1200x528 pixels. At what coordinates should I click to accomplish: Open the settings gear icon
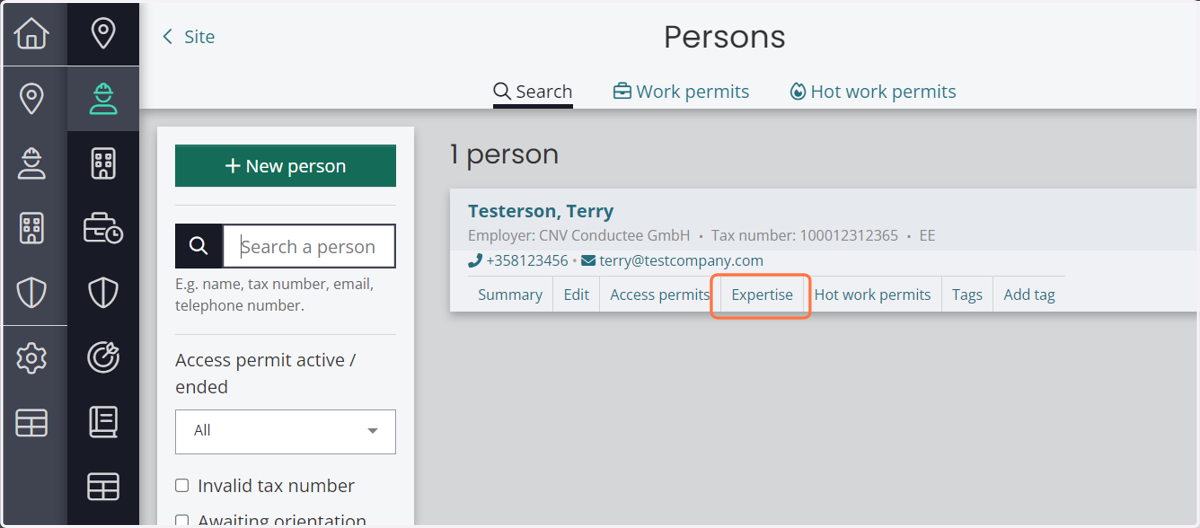pos(32,357)
